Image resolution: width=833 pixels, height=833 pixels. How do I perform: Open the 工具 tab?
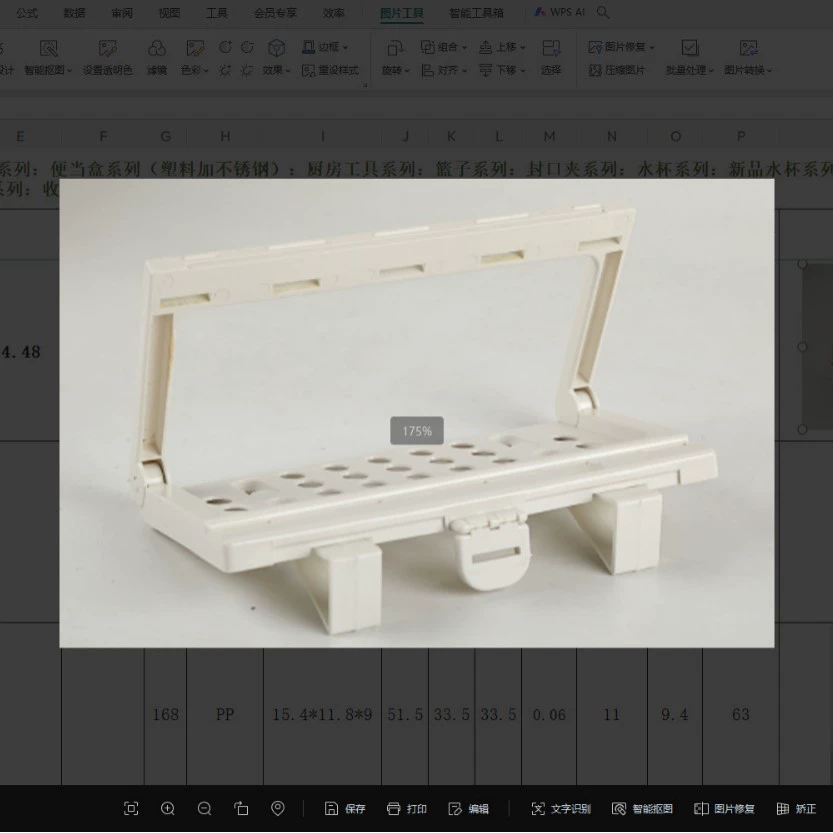pyautogui.click(x=217, y=13)
